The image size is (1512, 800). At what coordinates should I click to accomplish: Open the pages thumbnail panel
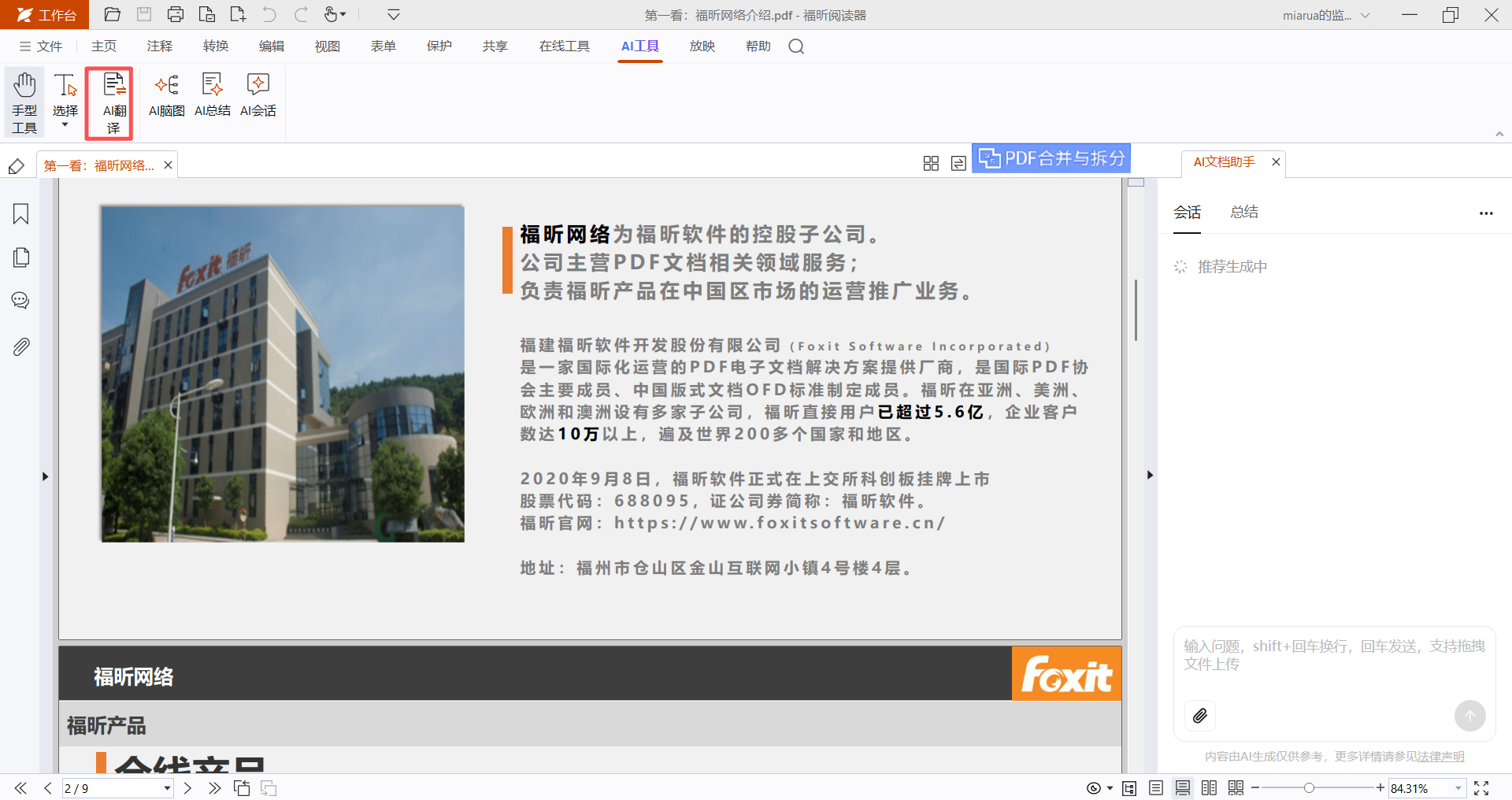pos(21,257)
